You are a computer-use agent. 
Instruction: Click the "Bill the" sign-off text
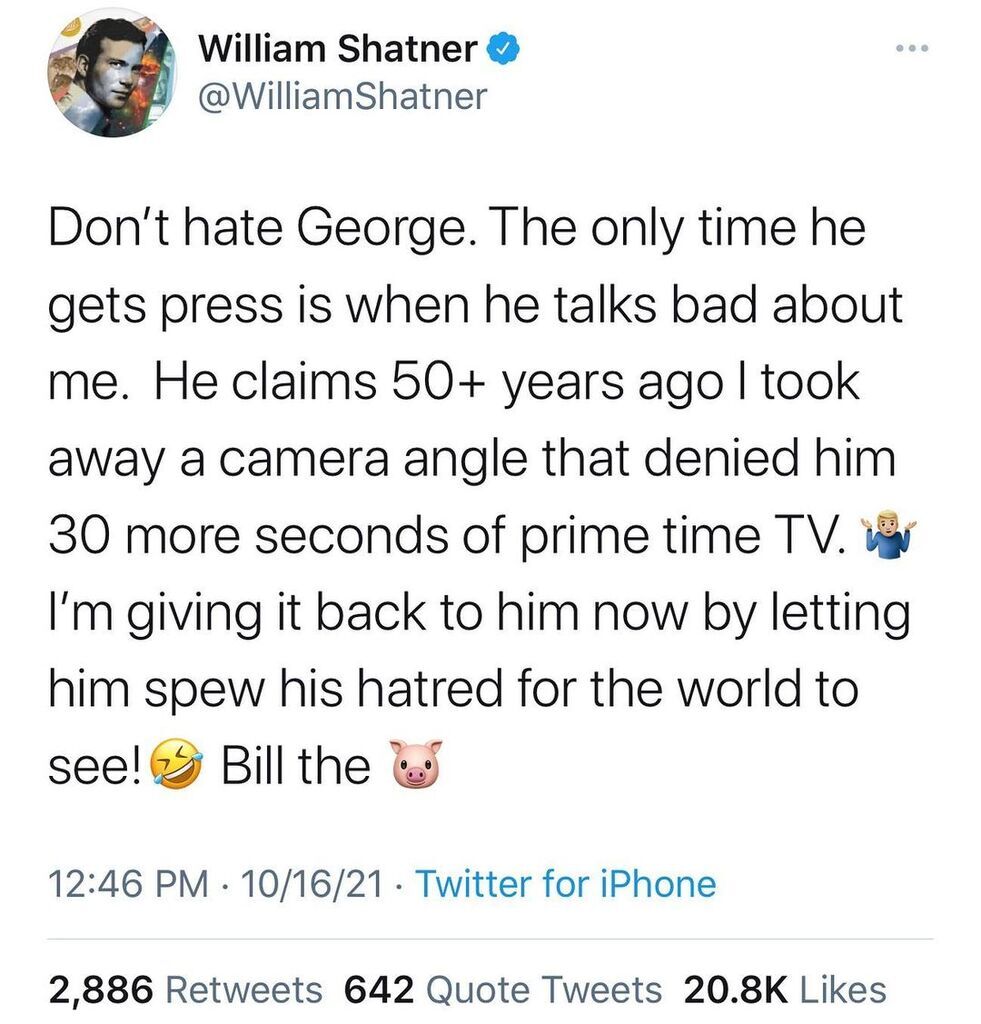(295, 767)
